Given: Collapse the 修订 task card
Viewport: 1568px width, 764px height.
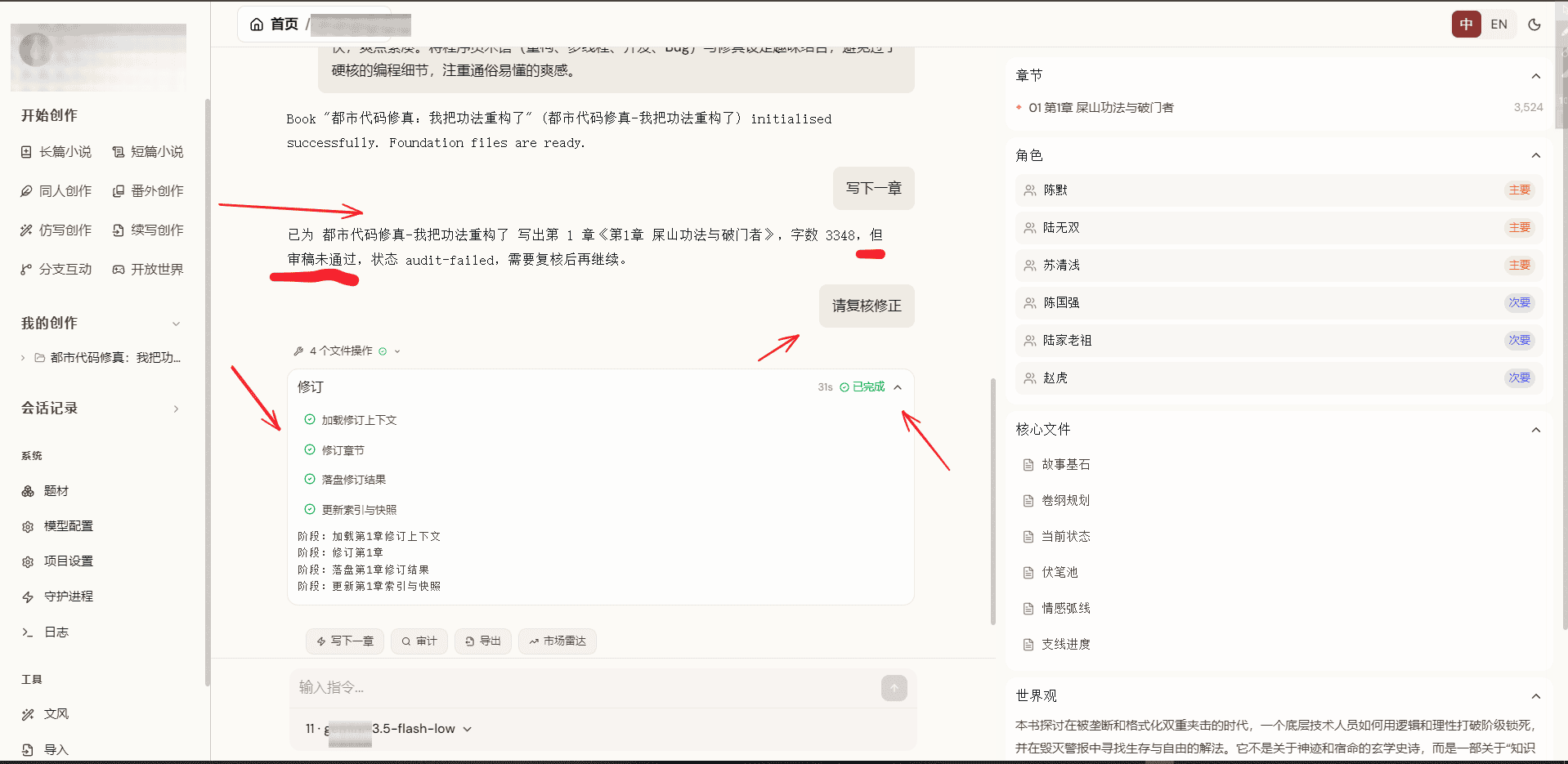Looking at the screenshot, I should [x=898, y=387].
